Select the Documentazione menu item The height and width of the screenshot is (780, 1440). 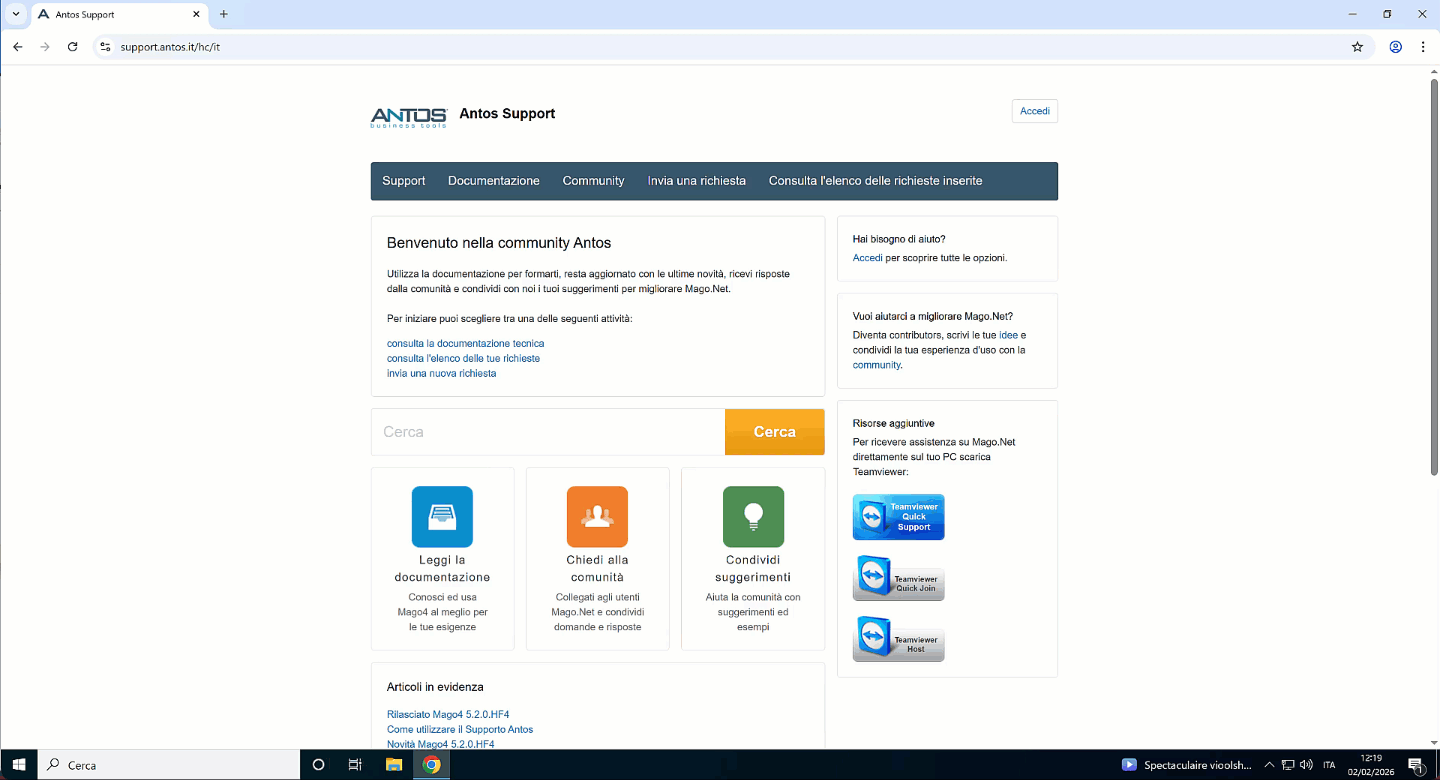494,181
